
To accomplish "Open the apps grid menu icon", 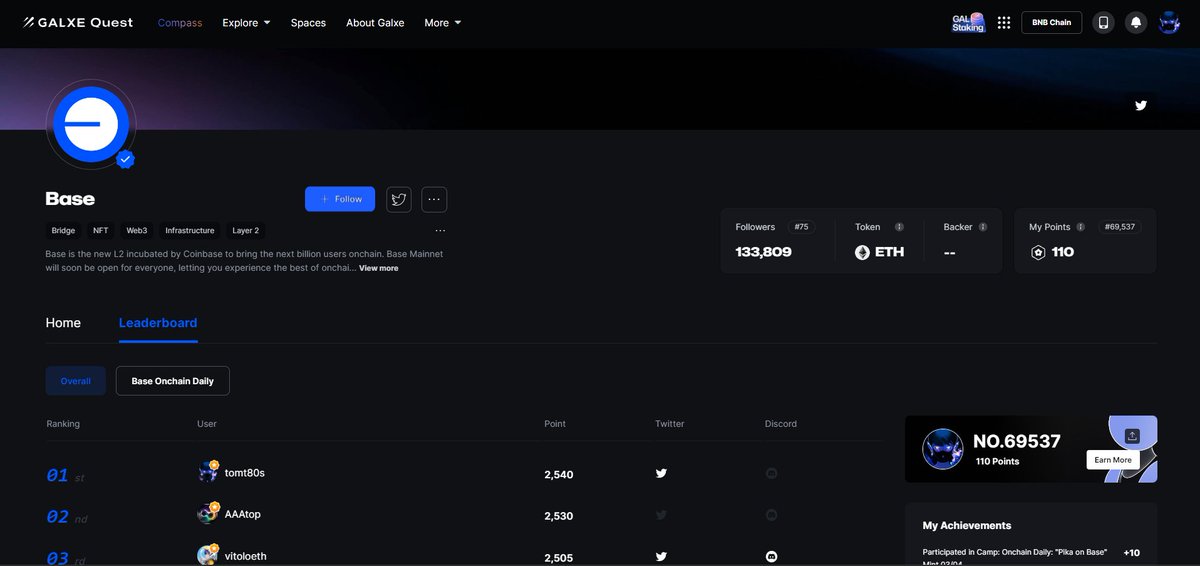I will pyautogui.click(x=1004, y=22).
